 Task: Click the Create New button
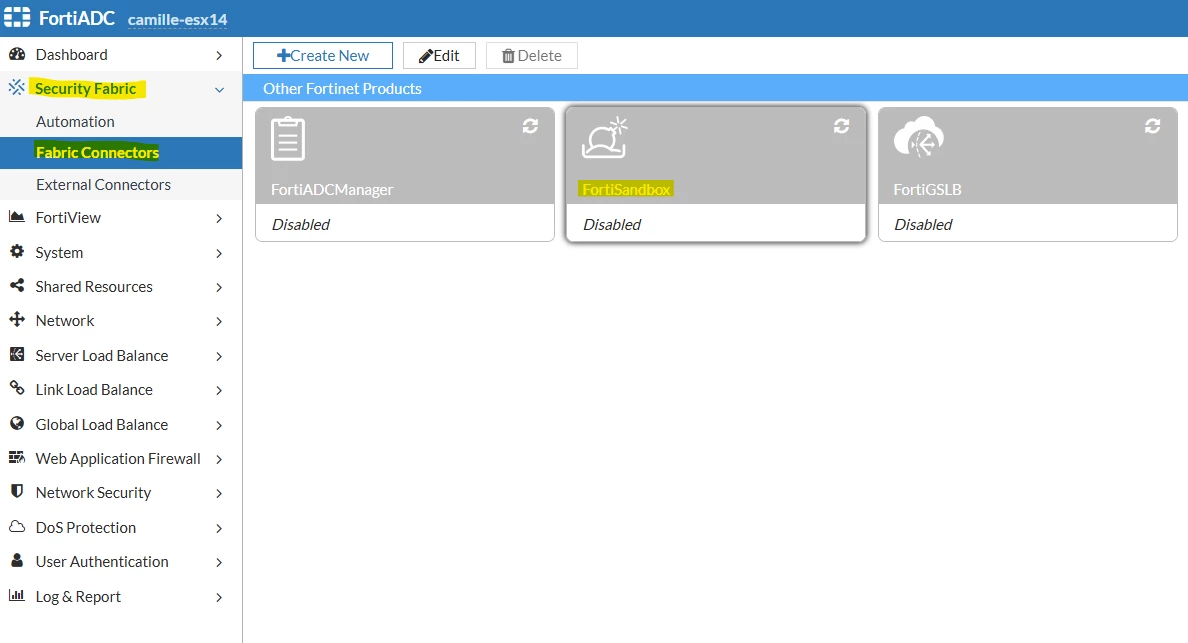click(323, 55)
